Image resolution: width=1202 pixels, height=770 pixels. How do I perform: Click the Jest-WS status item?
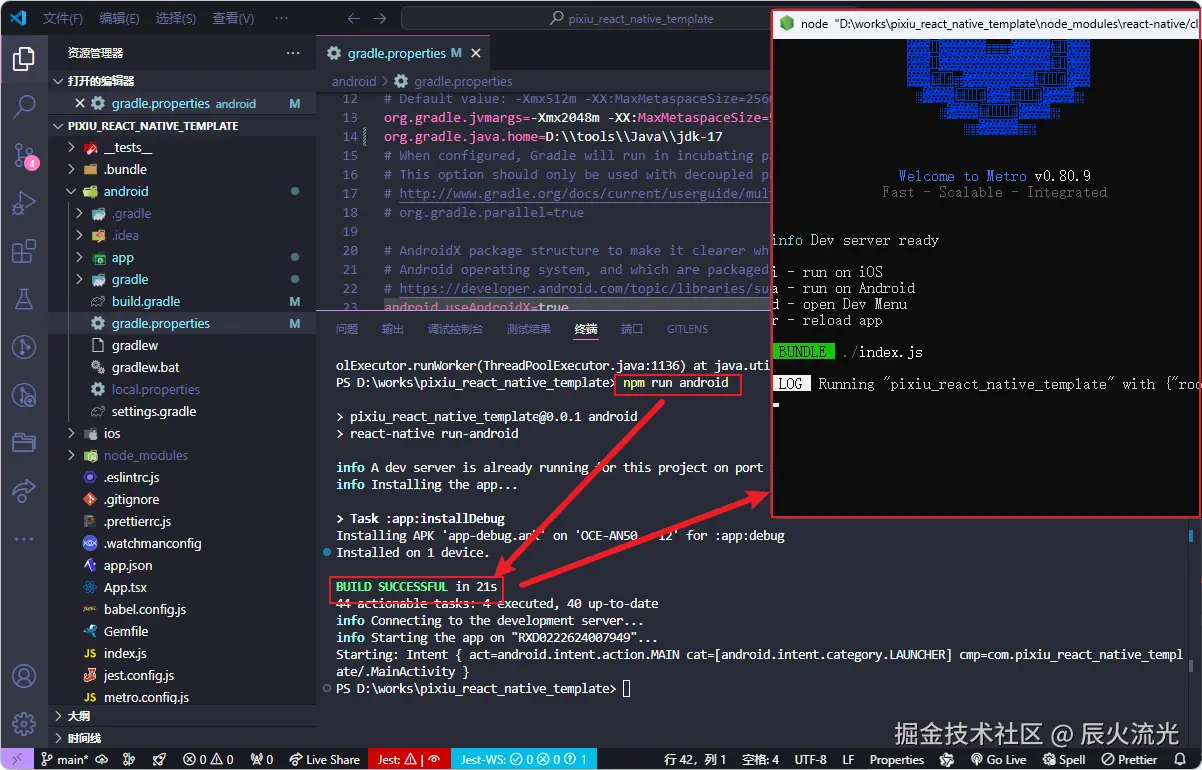tap(523, 759)
